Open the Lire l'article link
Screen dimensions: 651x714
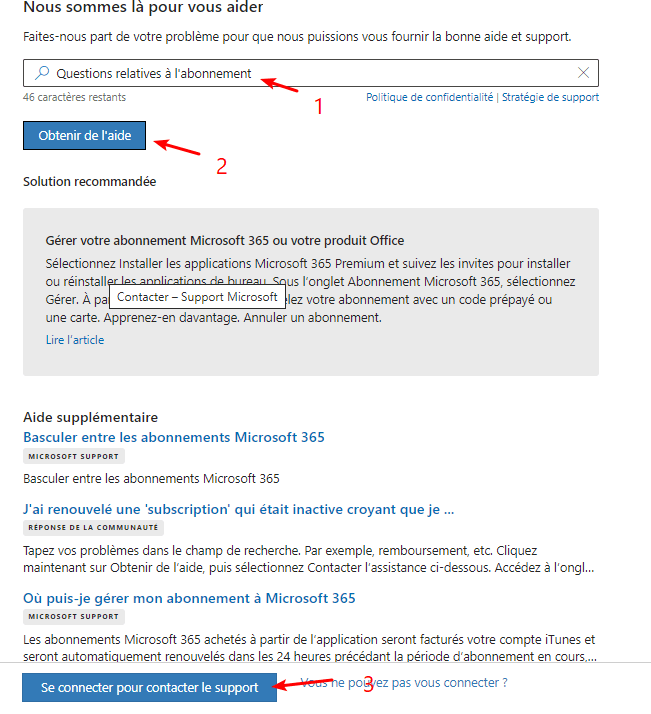coord(75,340)
